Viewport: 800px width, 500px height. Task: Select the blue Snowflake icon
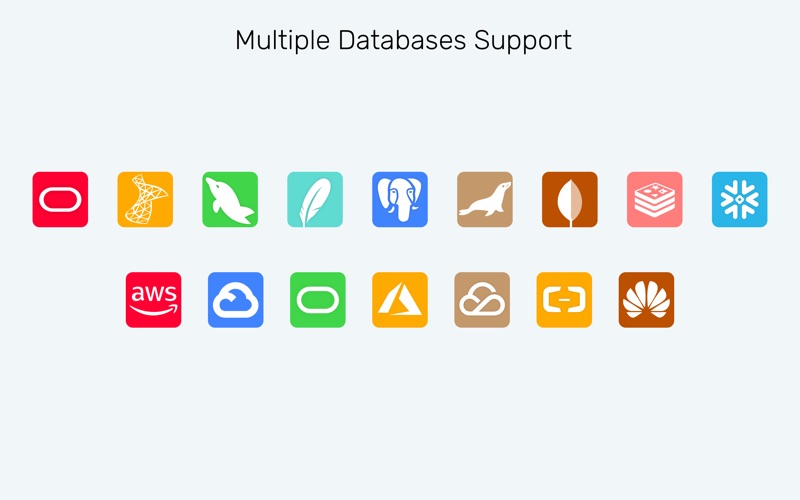pos(740,199)
